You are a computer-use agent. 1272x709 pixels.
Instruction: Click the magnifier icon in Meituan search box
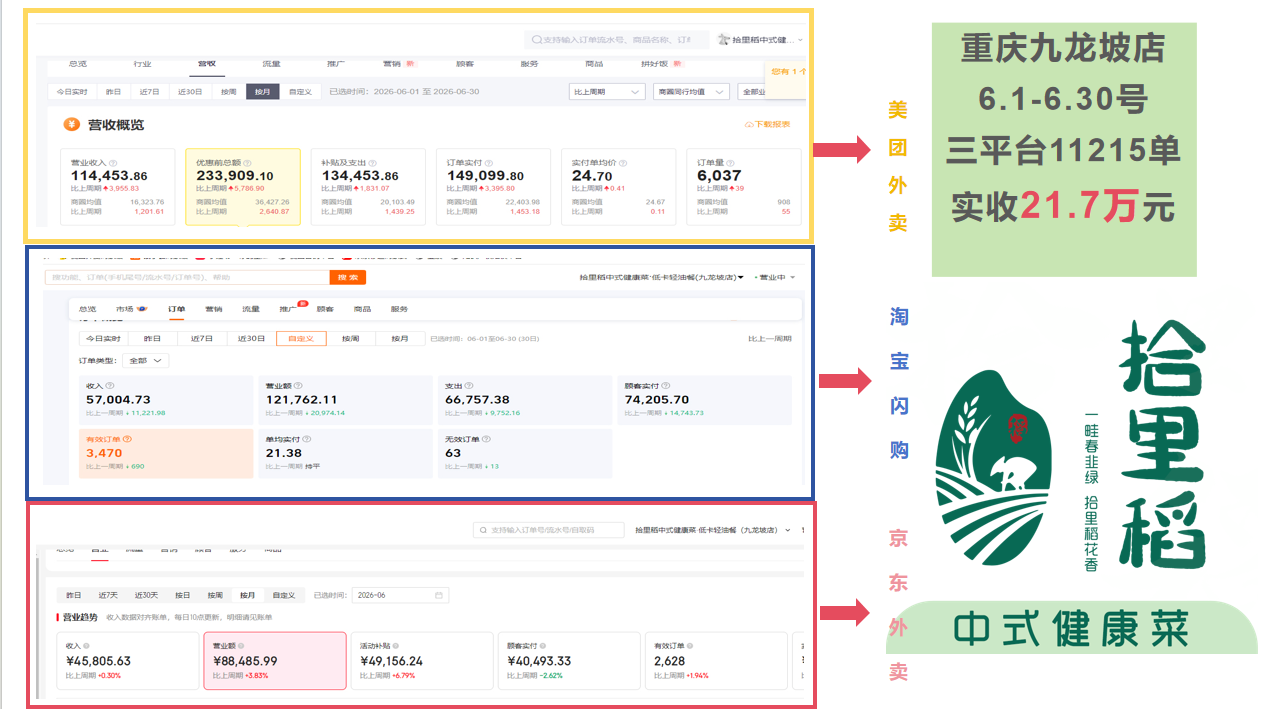pos(536,40)
